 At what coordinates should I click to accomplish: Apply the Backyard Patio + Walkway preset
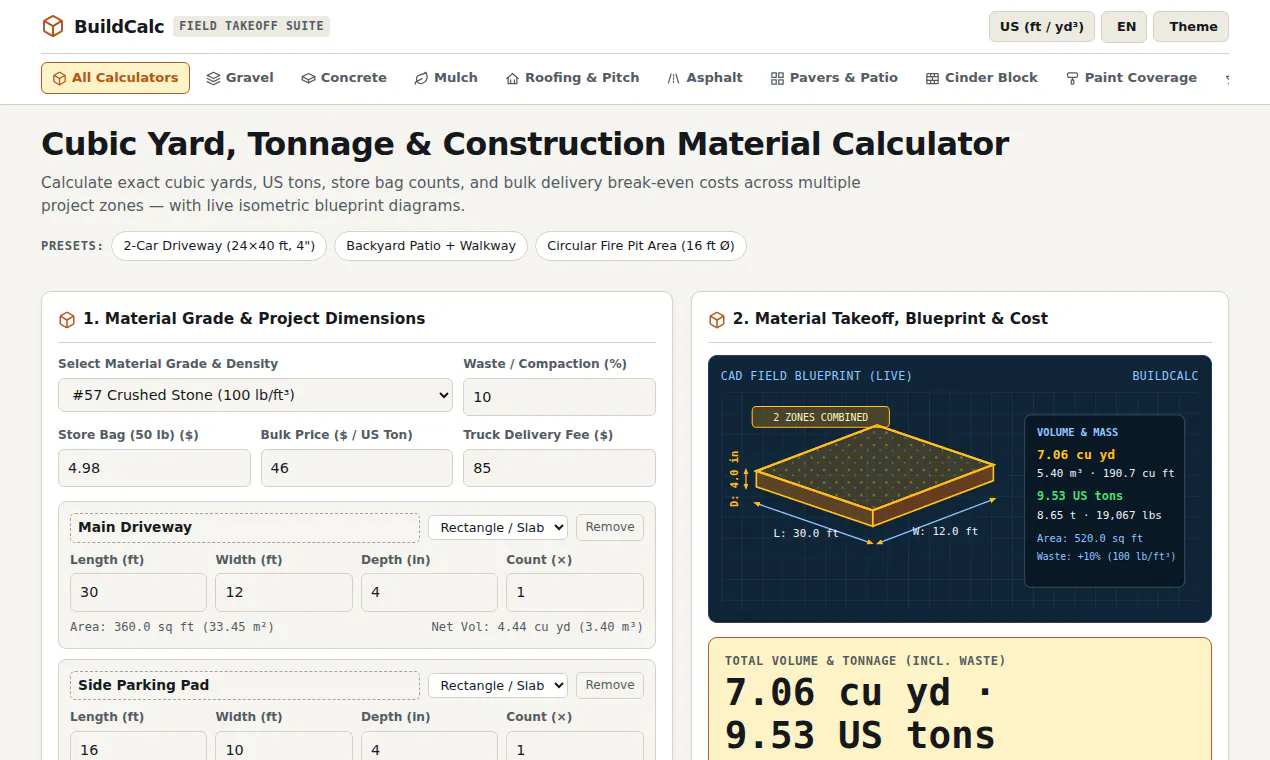(x=431, y=246)
